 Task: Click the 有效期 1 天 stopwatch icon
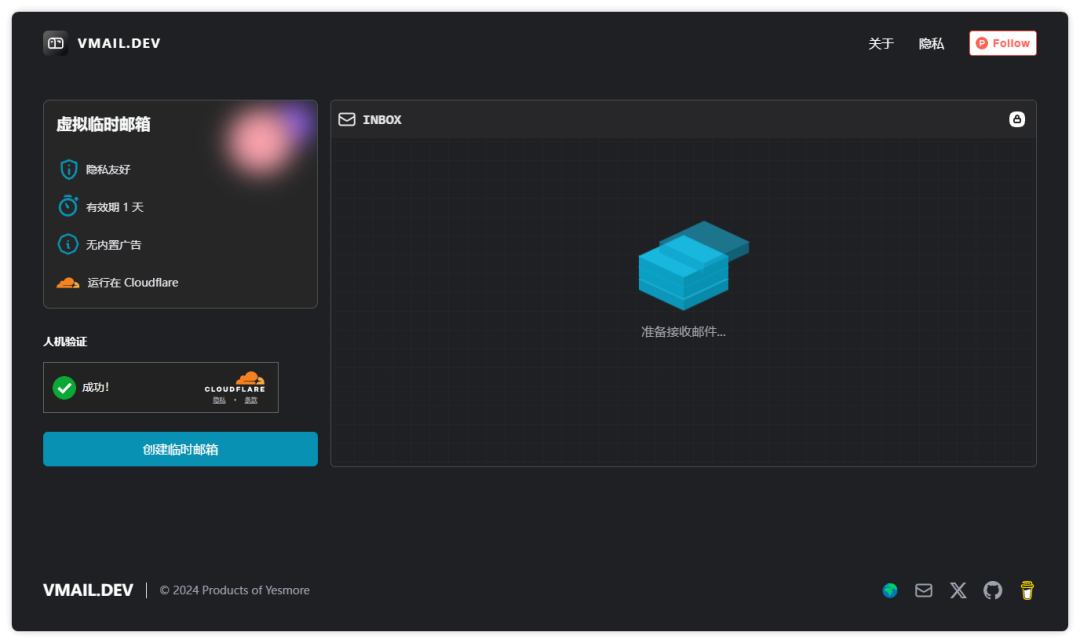(x=68, y=206)
